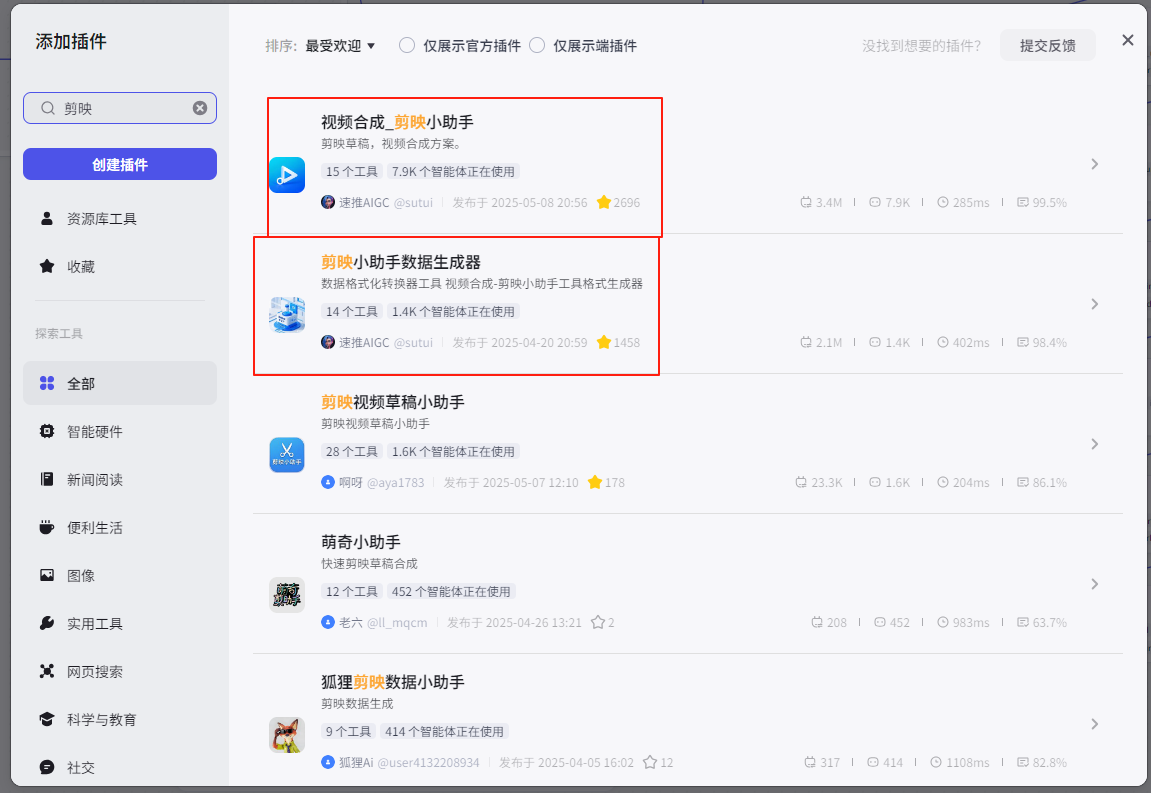The image size is (1151, 793).
Task: Select 资源库工具 menu entry
Action: [x=120, y=219]
